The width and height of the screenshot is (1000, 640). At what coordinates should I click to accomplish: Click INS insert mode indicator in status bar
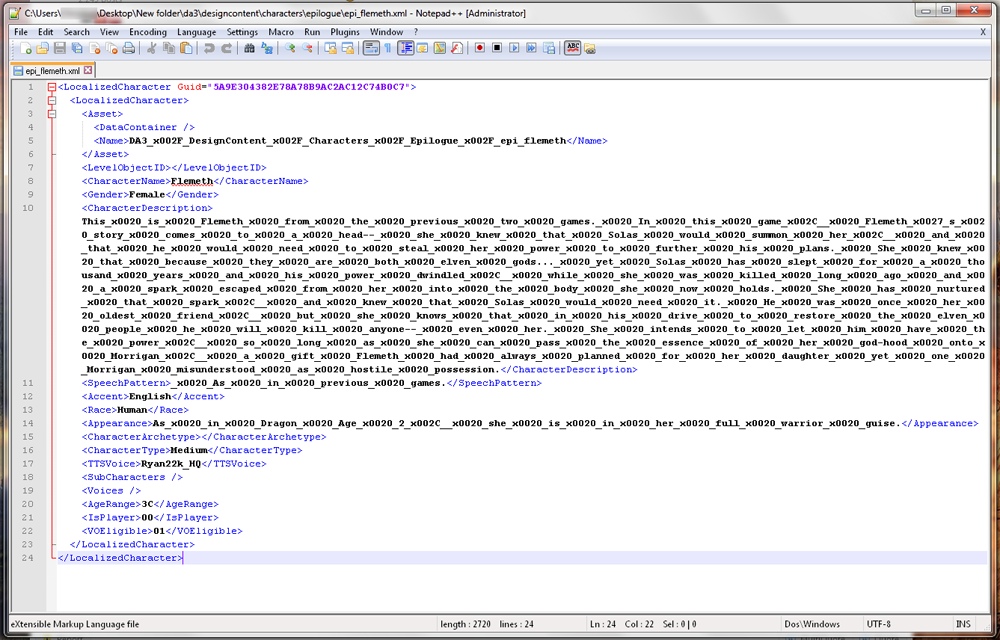(962, 624)
